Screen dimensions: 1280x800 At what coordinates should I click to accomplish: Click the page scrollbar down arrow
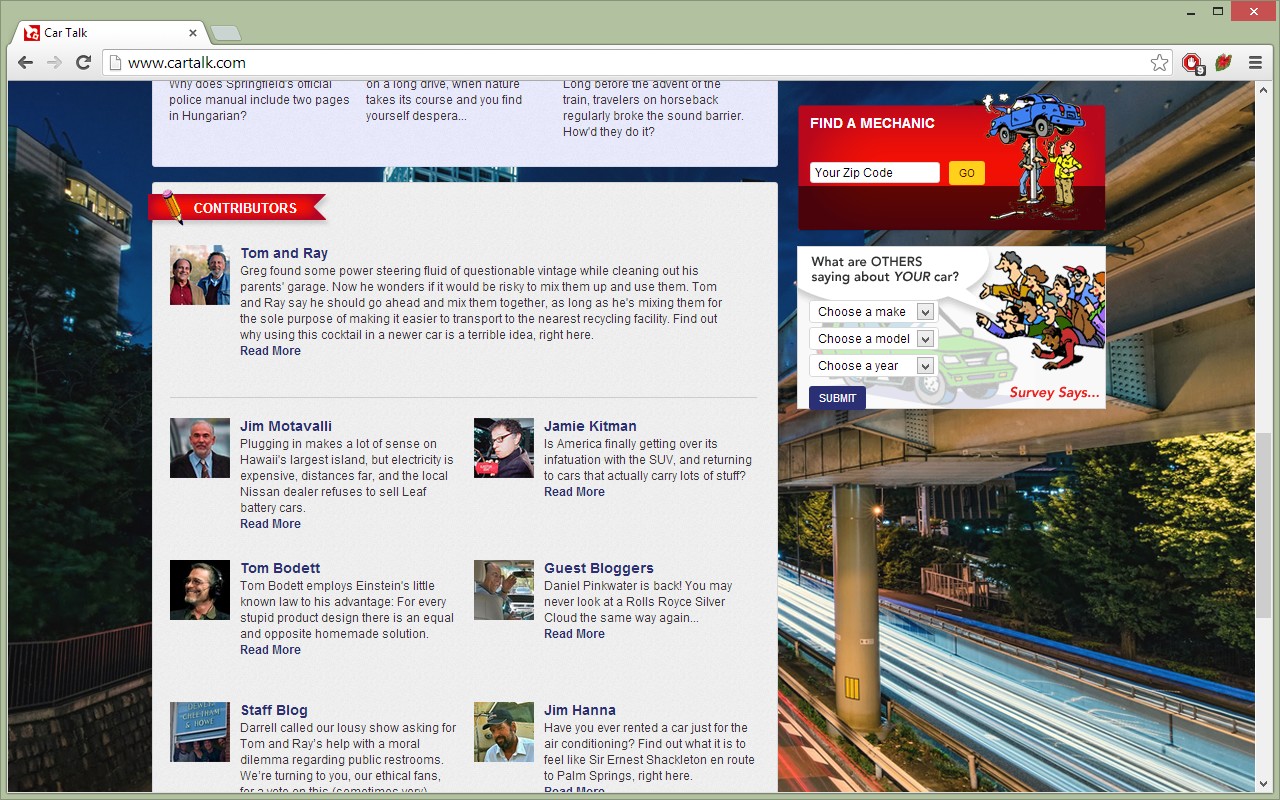pyautogui.click(x=1264, y=784)
